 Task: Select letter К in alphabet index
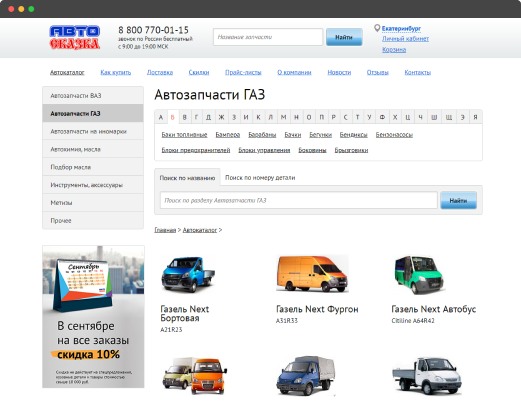tap(258, 117)
